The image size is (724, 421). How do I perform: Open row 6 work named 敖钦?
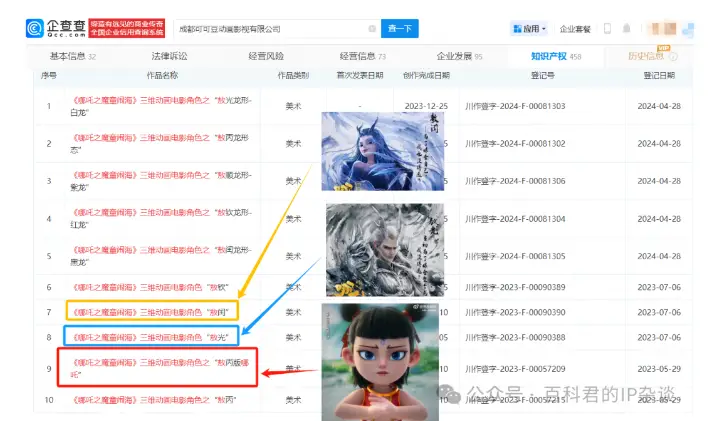click(x=151, y=287)
